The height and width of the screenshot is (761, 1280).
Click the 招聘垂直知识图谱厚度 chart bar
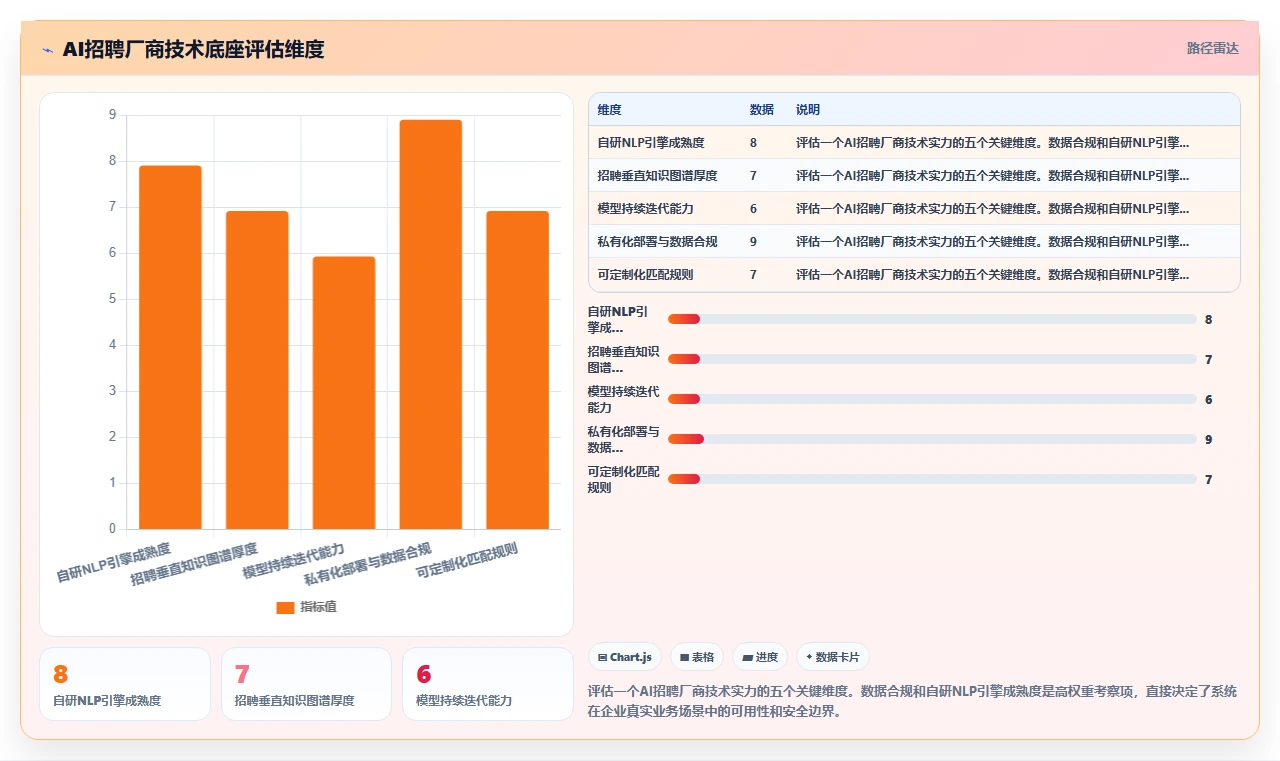pos(257,370)
